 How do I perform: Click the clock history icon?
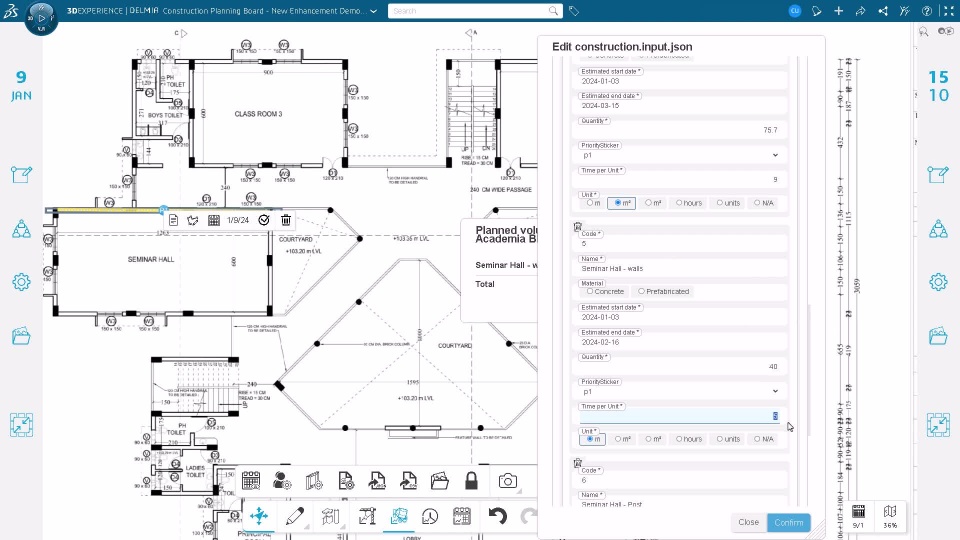(430, 516)
